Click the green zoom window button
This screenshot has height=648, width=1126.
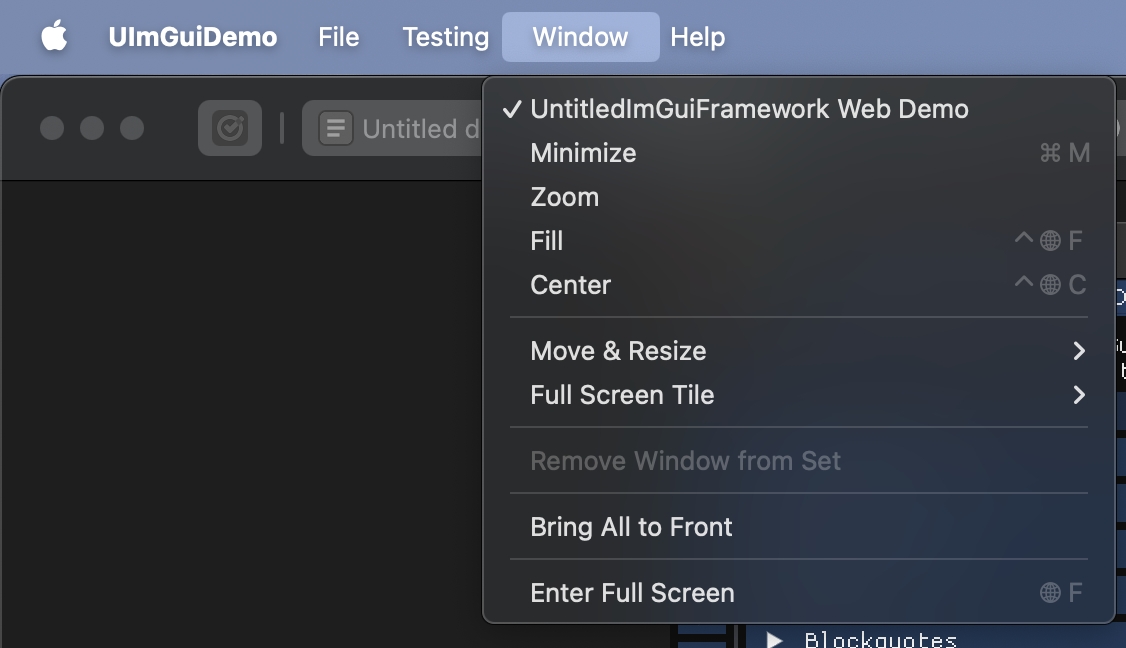131,129
